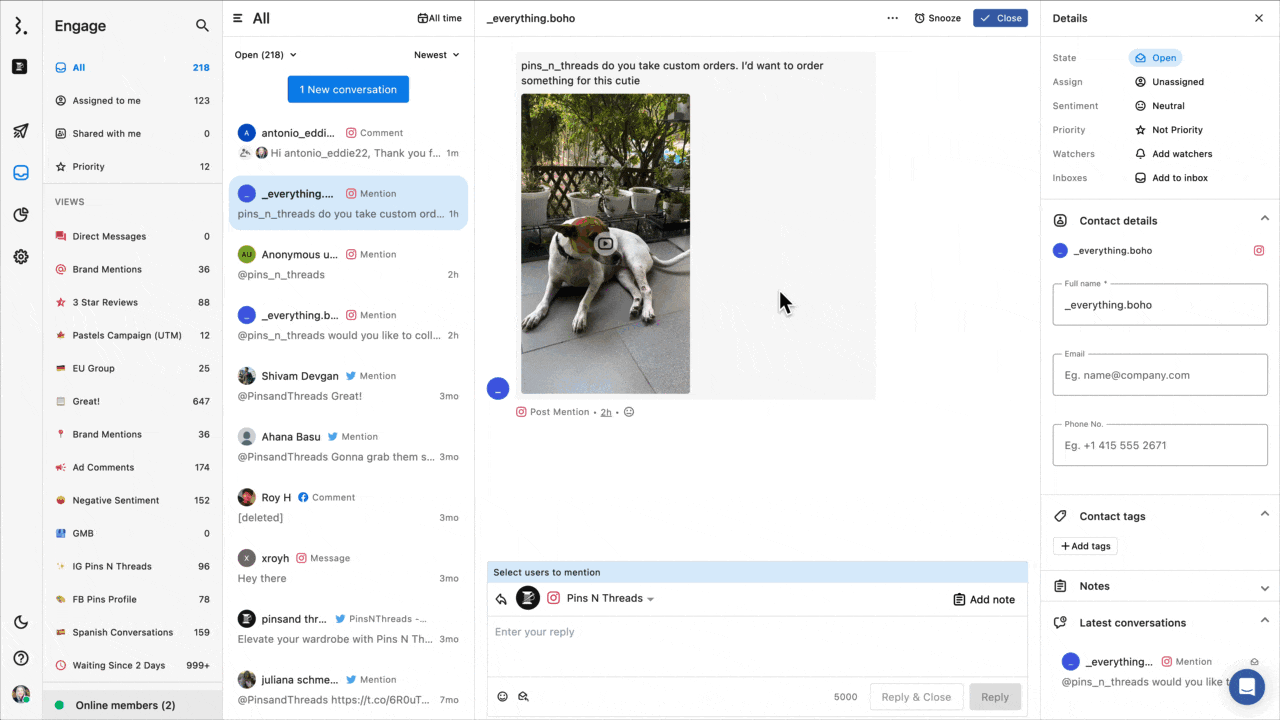Collapse the Contact details section
The width and height of the screenshot is (1280, 720).
(1264, 219)
